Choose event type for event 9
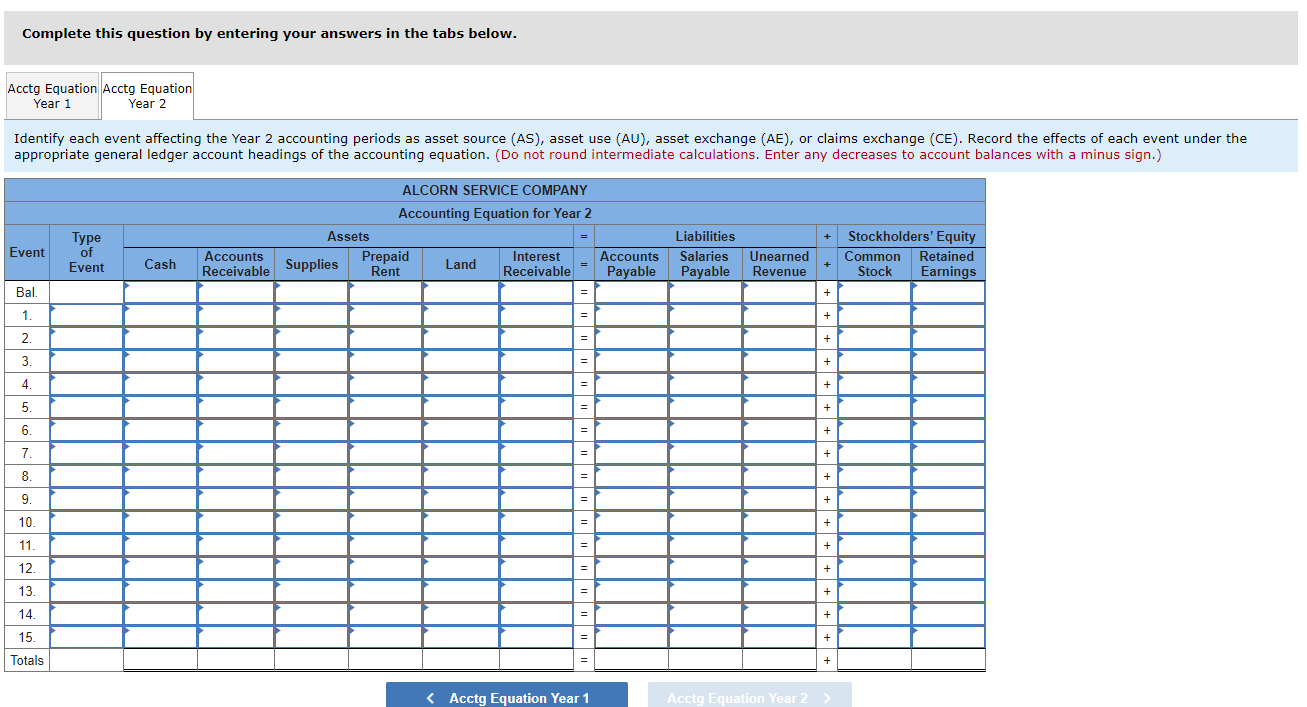This screenshot has height=707, width=1307. pos(87,499)
